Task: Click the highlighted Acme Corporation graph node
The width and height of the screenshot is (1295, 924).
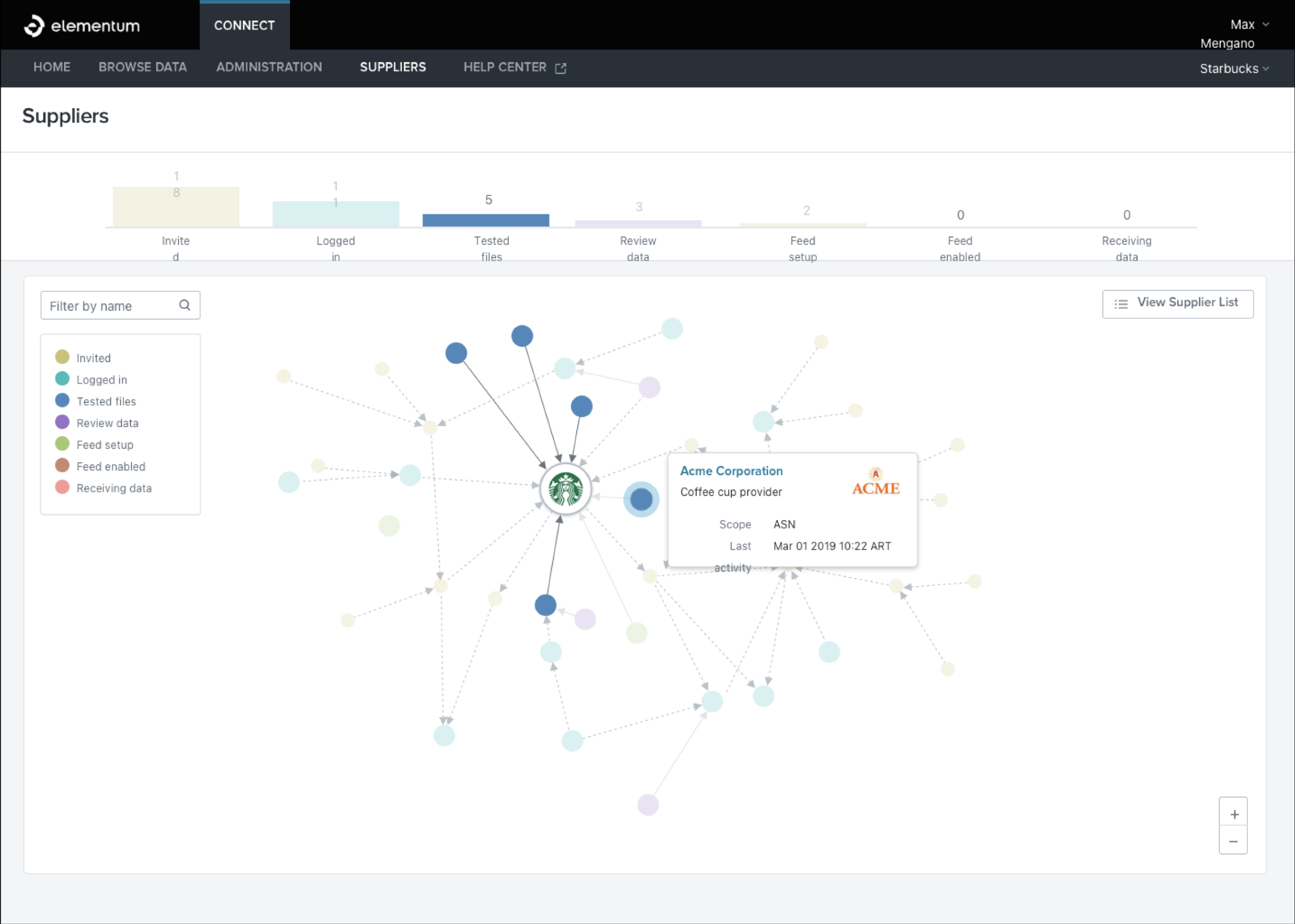Action: tap(641, 499)
